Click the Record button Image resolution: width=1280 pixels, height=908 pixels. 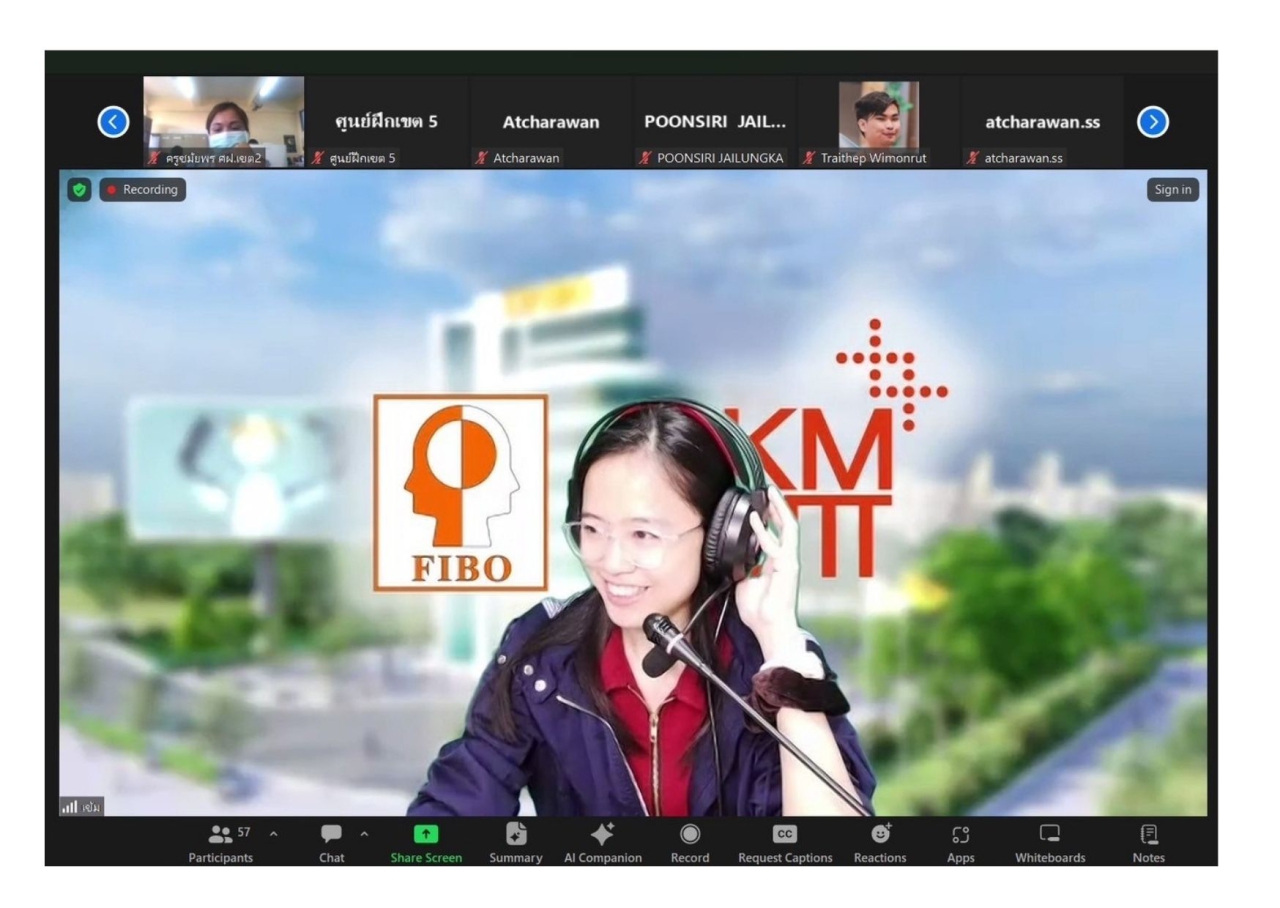(x=690, y=844)
